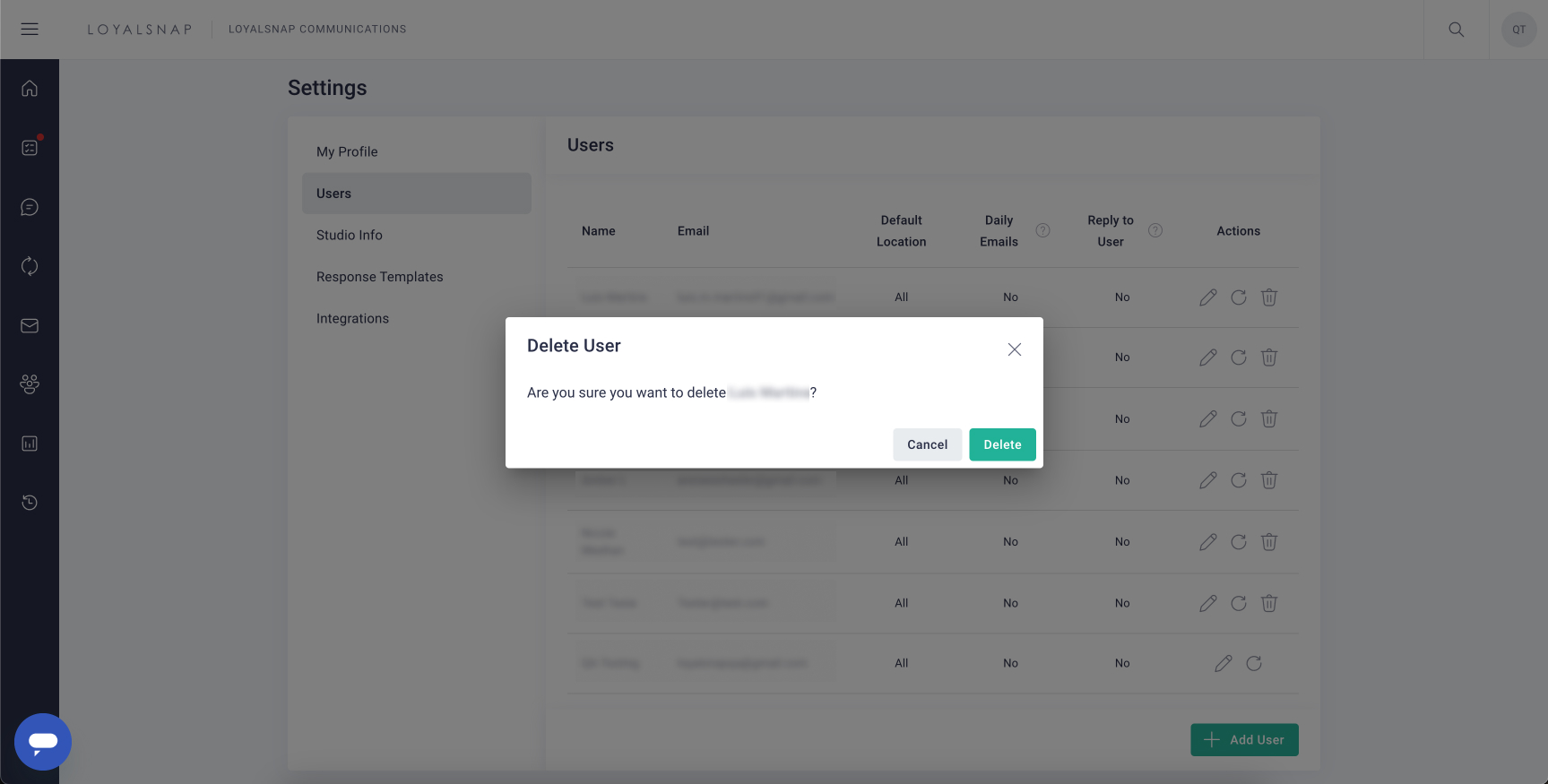
Task: Show help tooltip for Reply to User column
Action: tap(1155, 230)
